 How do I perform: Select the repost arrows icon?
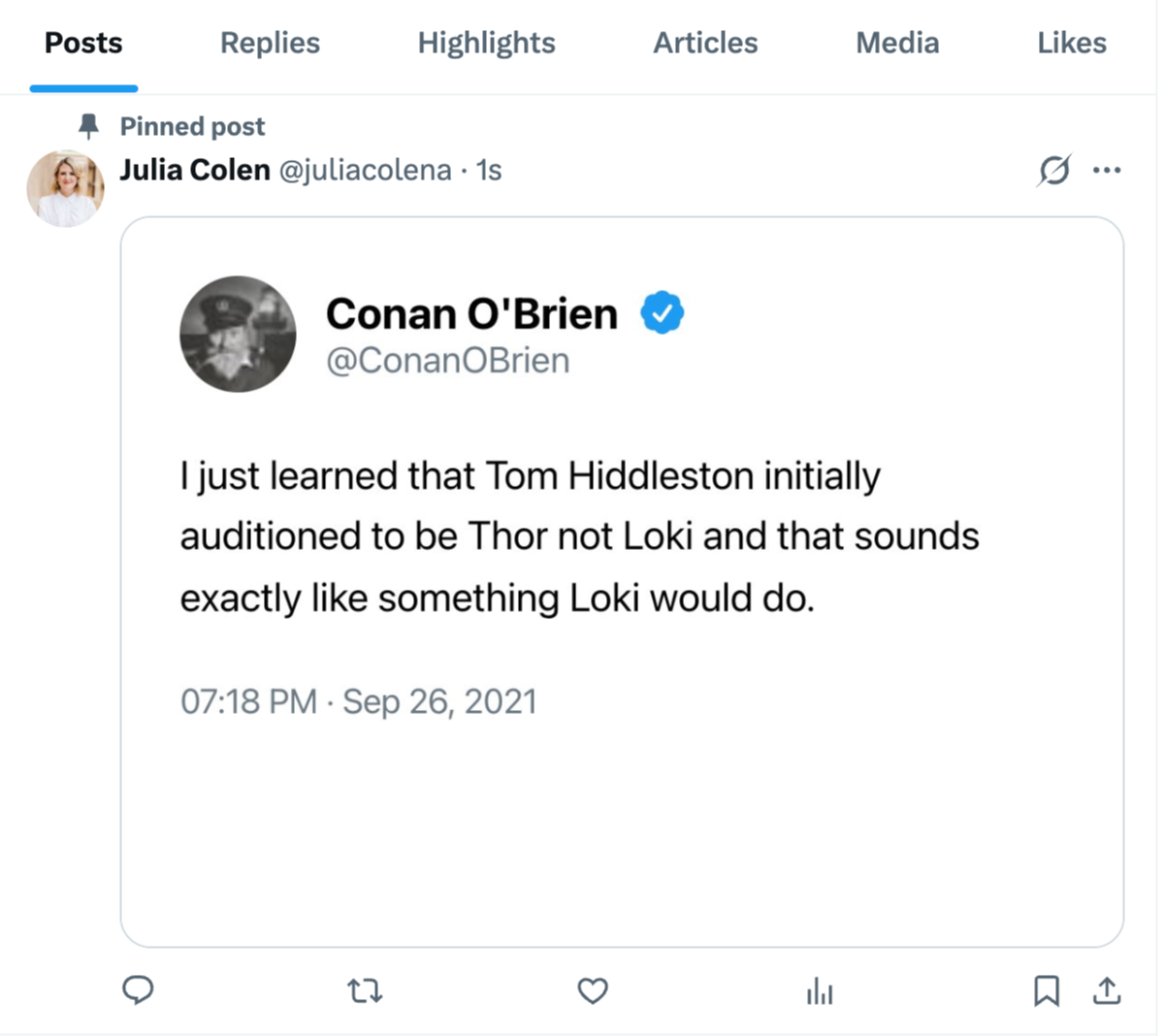tap(365, 990)
